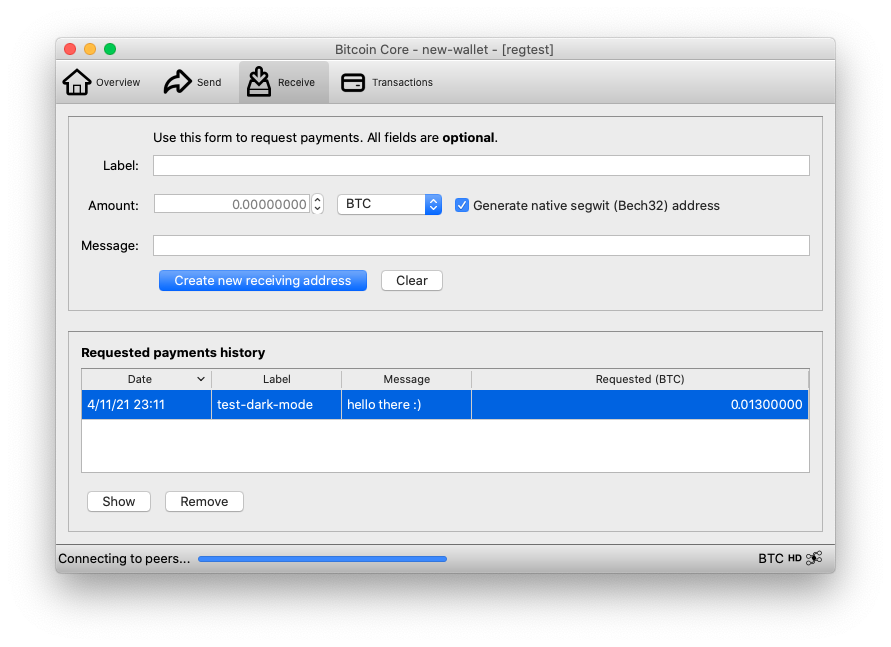The height and width of the screenshot is (647, 891).
Task: Sort history by the Date column
Action: pyautogui.click(x=146, y=379)
